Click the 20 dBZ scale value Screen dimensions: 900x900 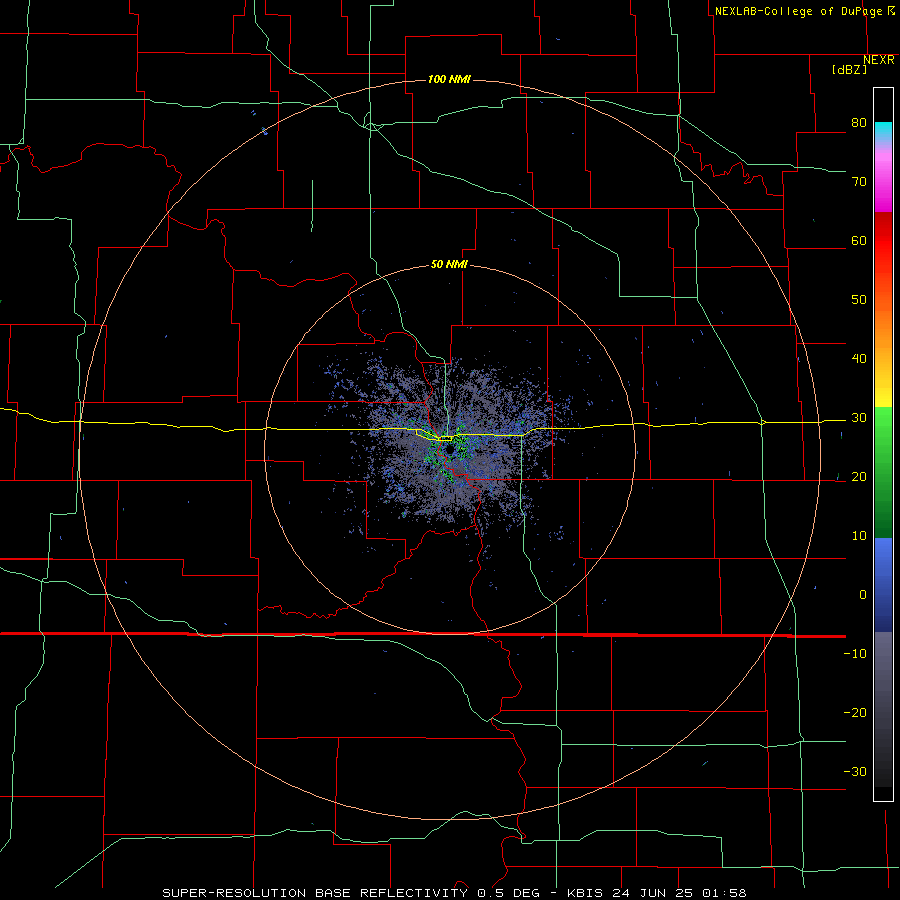859,477
